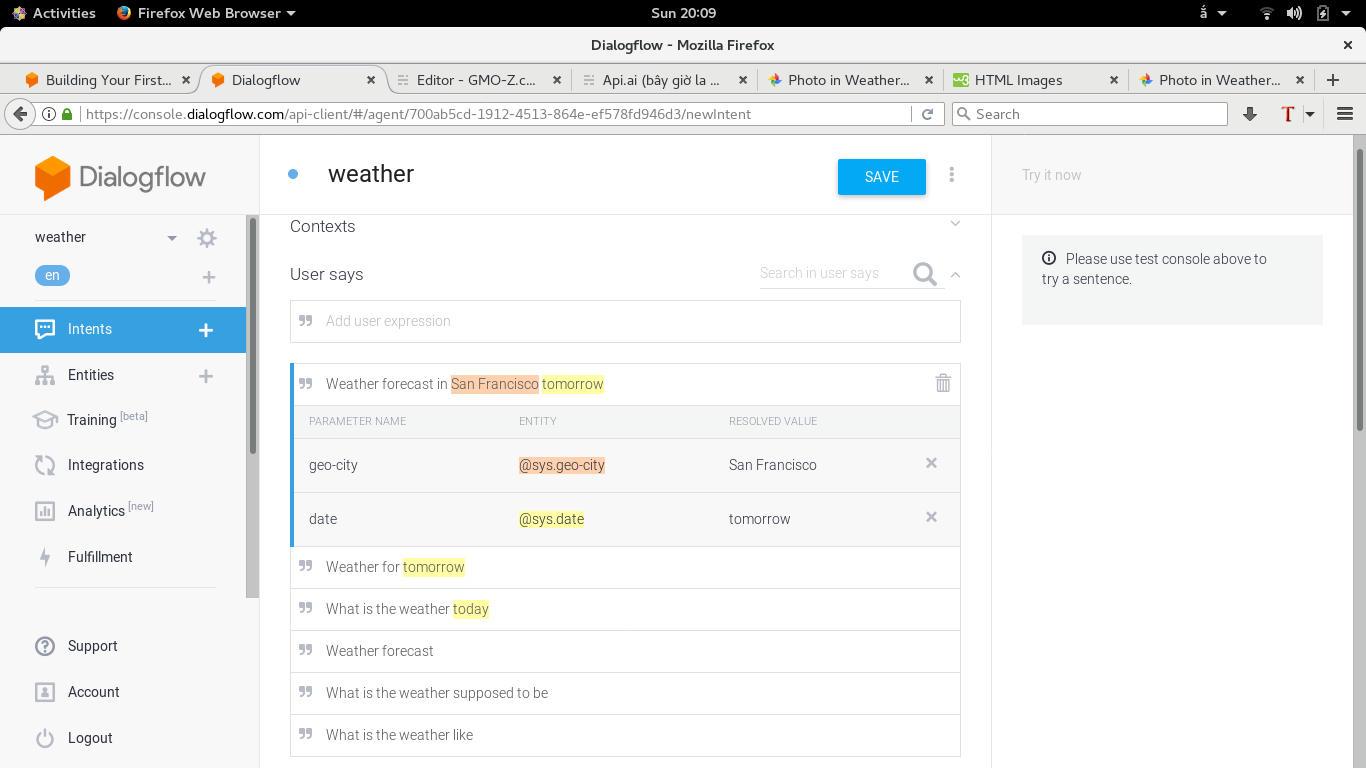Open intent more options menu
The image size is (1366, 768).
click(x=951, y=175)
